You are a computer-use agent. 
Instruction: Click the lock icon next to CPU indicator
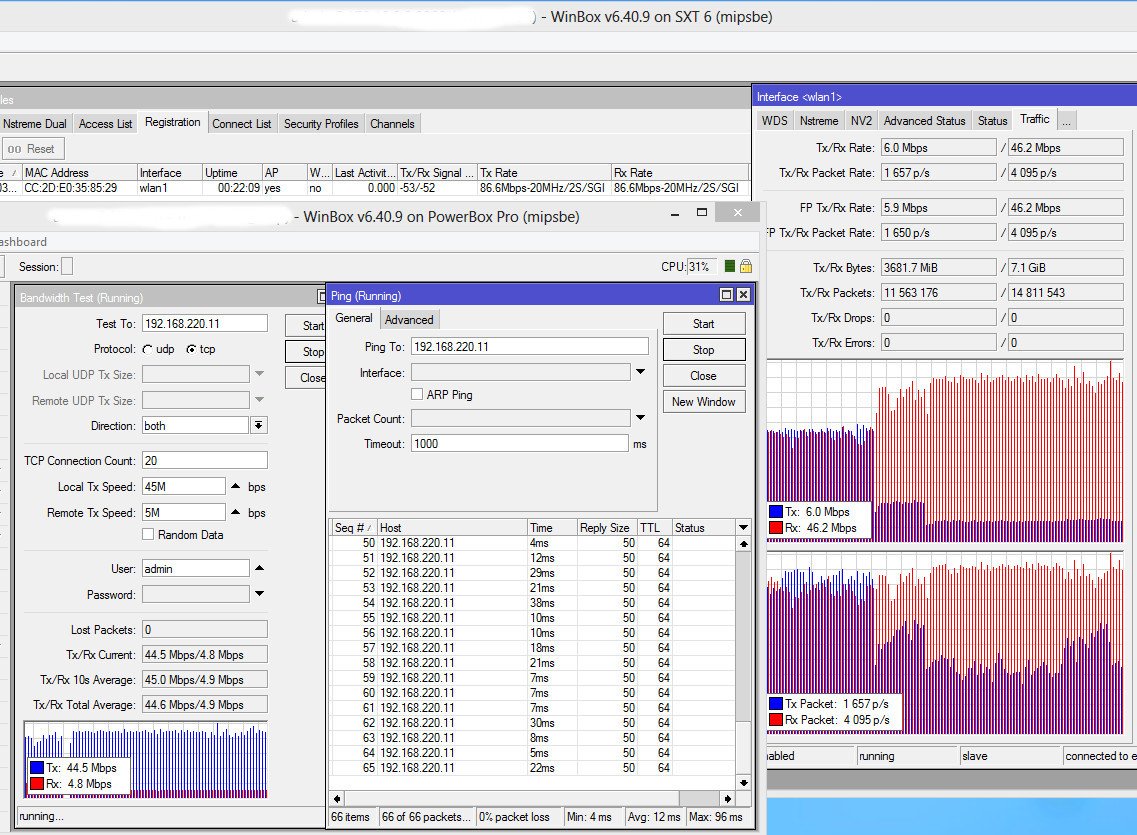pos(745,267)
